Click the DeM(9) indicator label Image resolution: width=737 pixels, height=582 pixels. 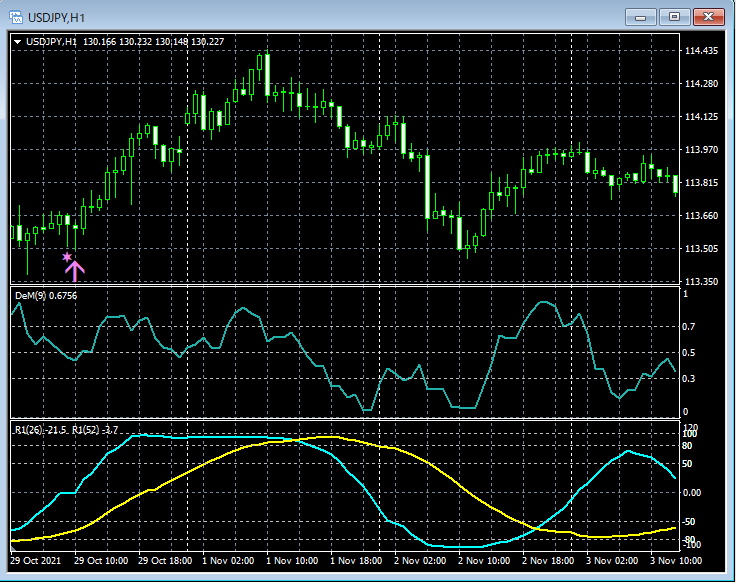[45, 296]
